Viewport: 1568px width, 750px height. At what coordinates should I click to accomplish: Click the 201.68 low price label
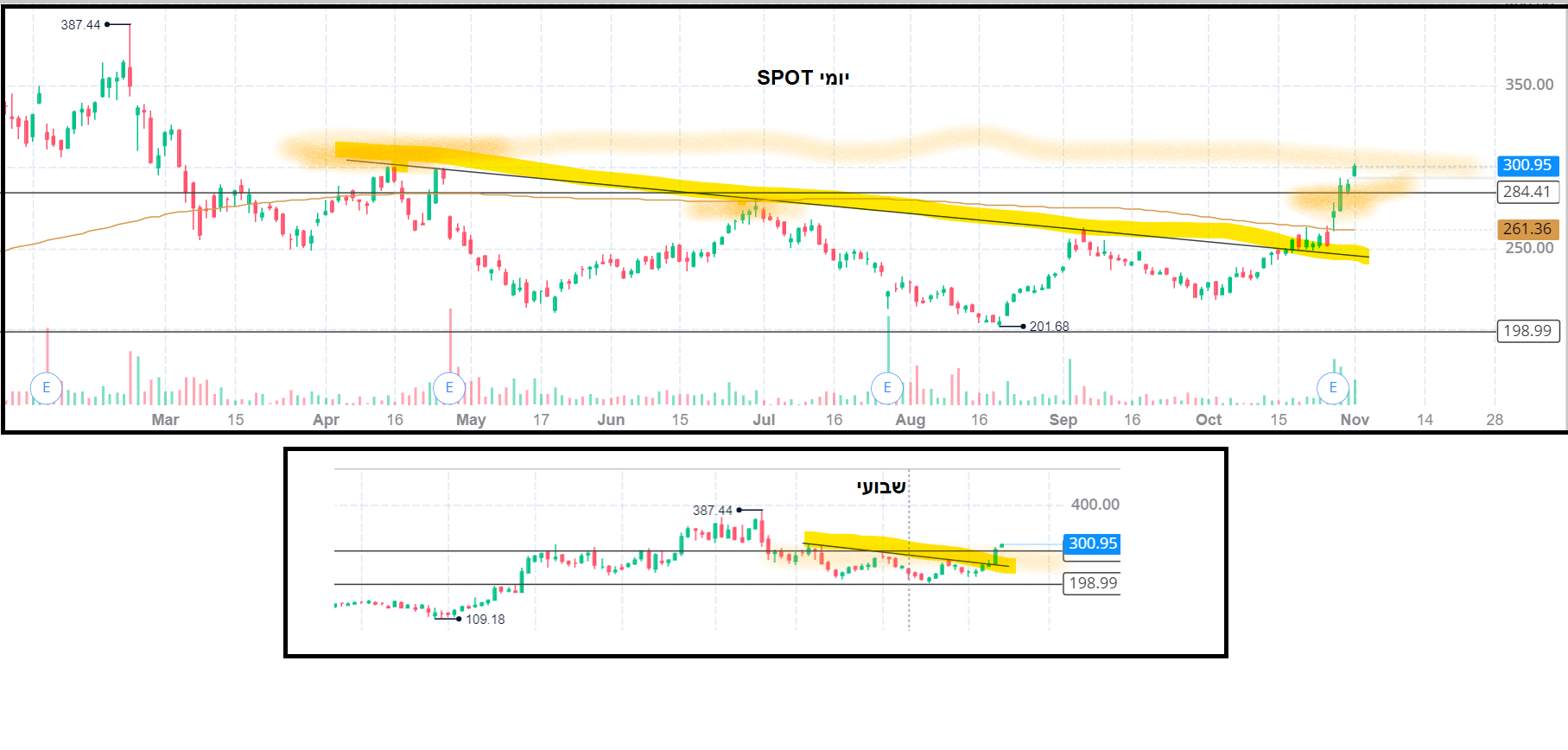pos(1049,327)
